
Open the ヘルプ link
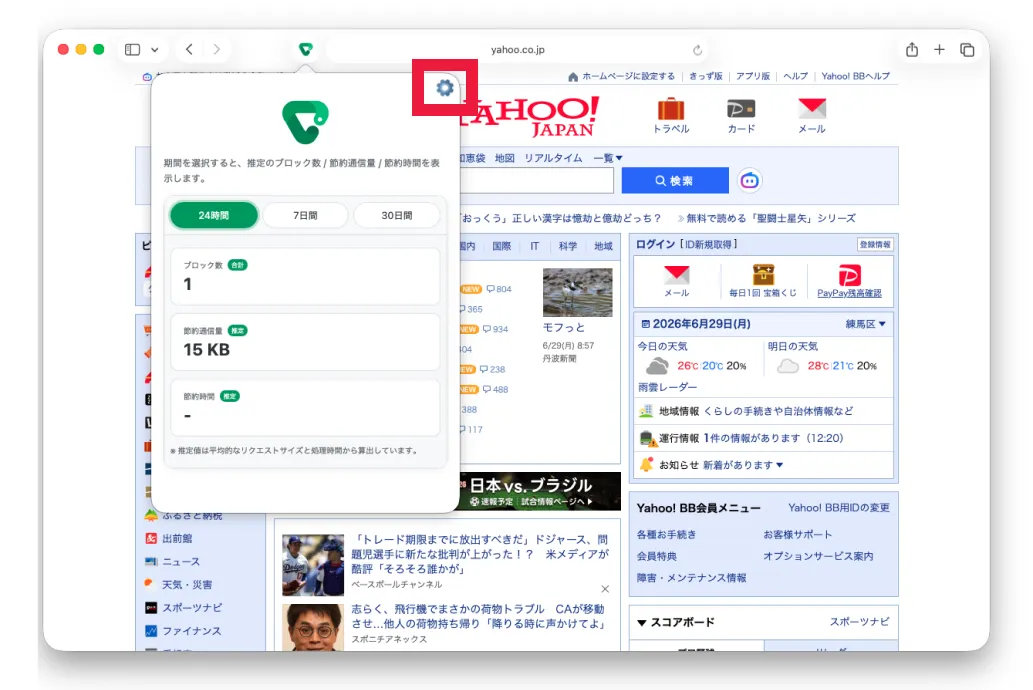[795, 76]
